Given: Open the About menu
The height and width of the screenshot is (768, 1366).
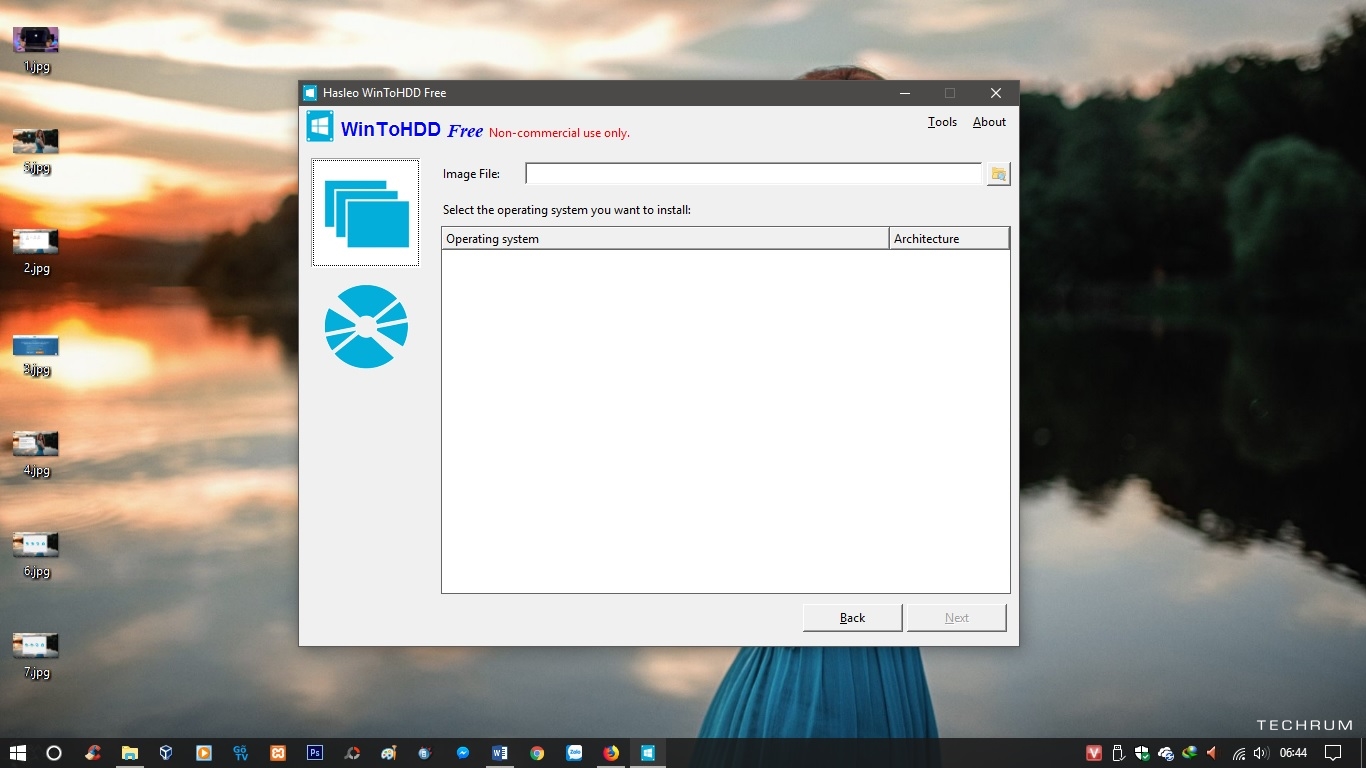Looking at the screenshot, I should click(x=989, y=122).
